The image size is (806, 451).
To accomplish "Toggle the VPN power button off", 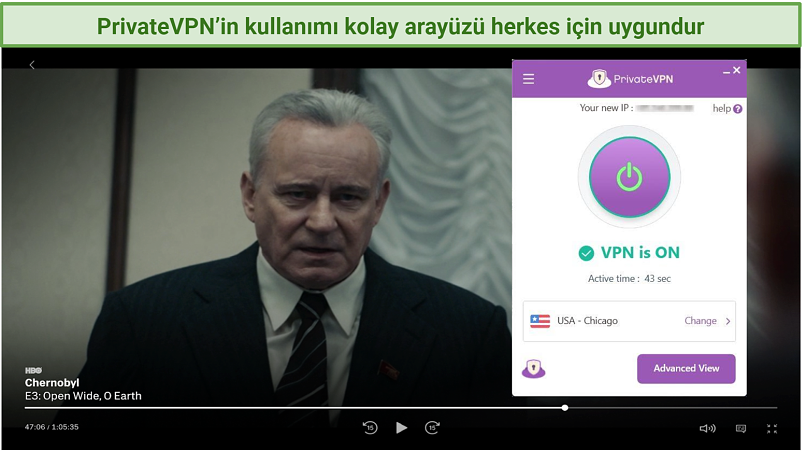I will 629,177.
